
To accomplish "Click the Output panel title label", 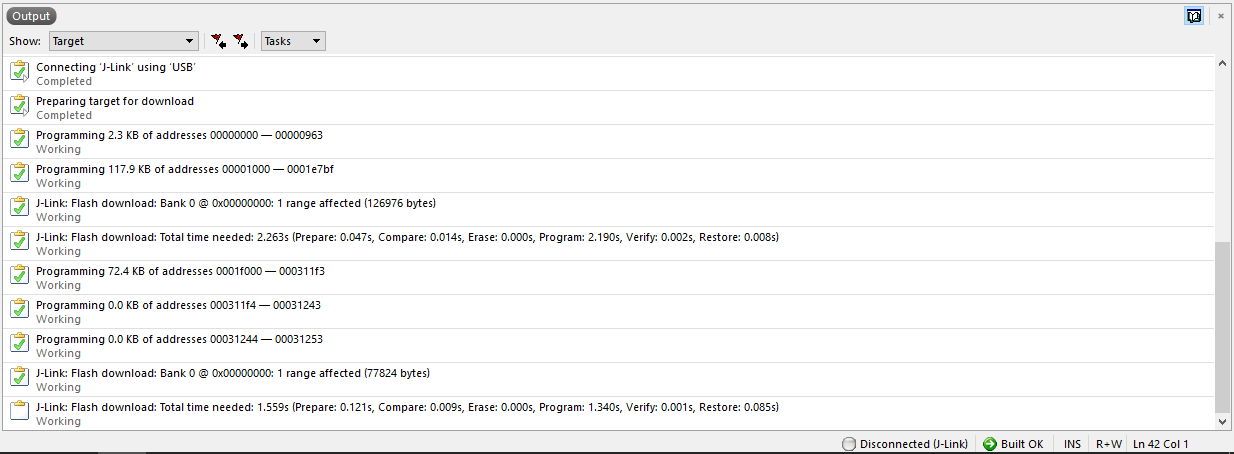I will pyautogui.click(x=32, y=16).
